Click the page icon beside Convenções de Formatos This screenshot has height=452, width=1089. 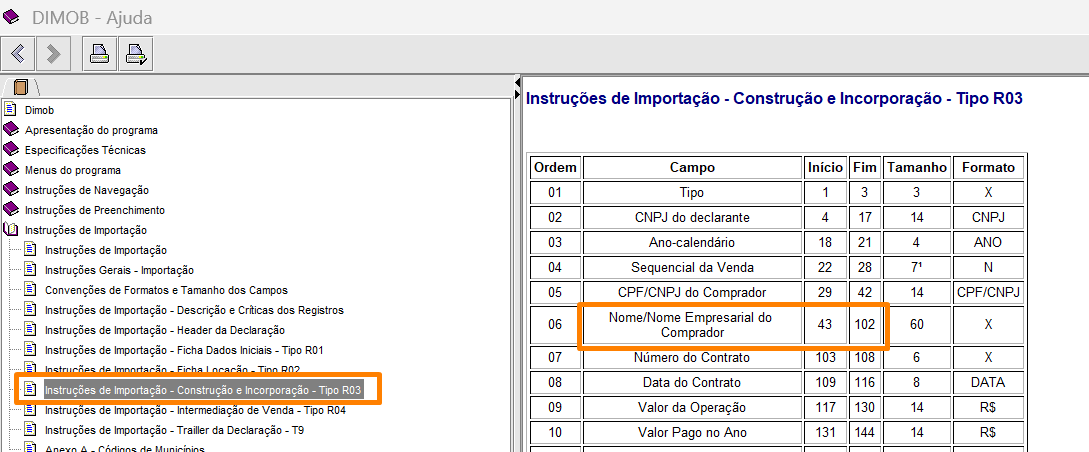pyautogui.click(x=30, y=290)
